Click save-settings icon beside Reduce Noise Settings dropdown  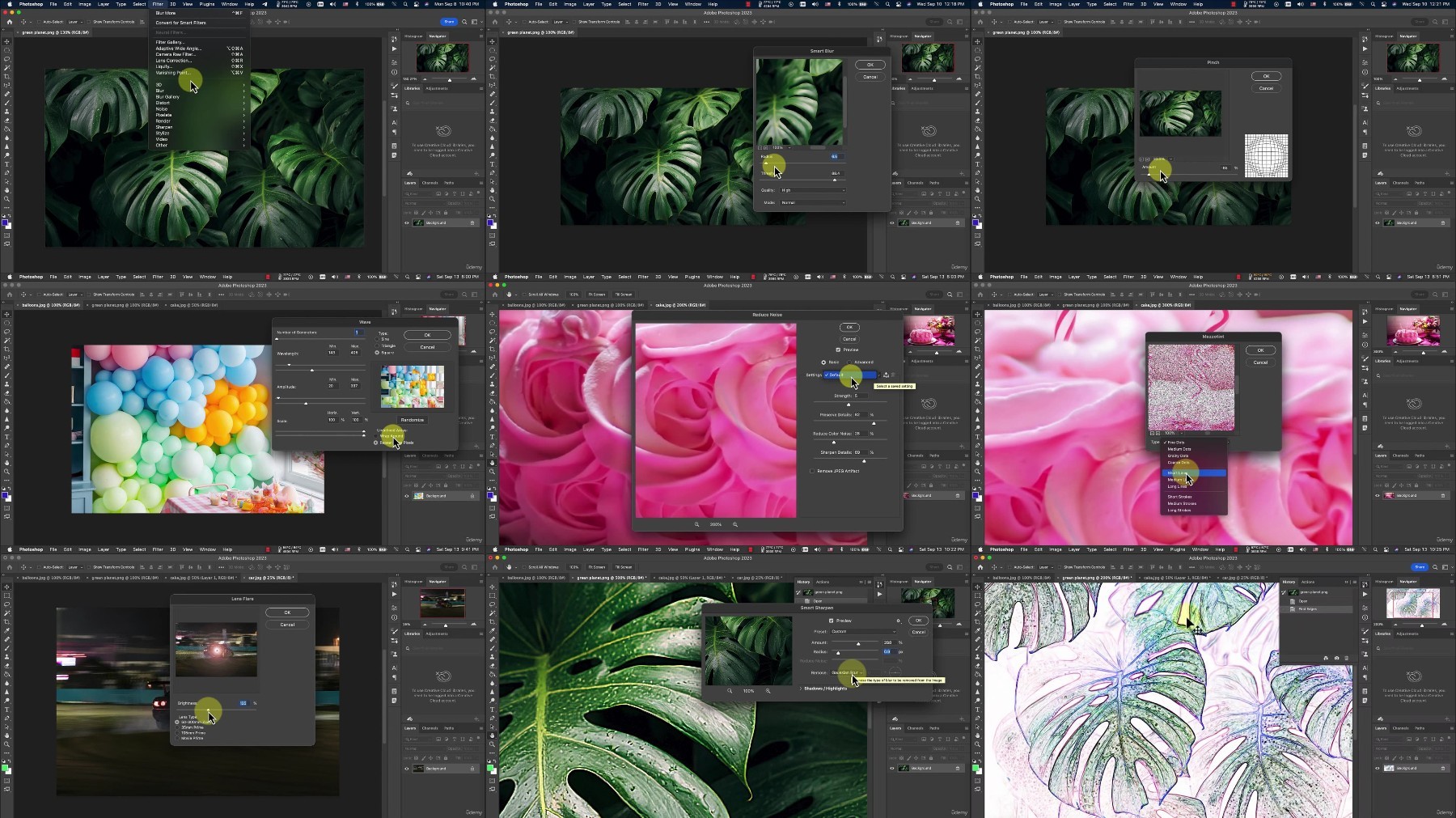(886, 375)
